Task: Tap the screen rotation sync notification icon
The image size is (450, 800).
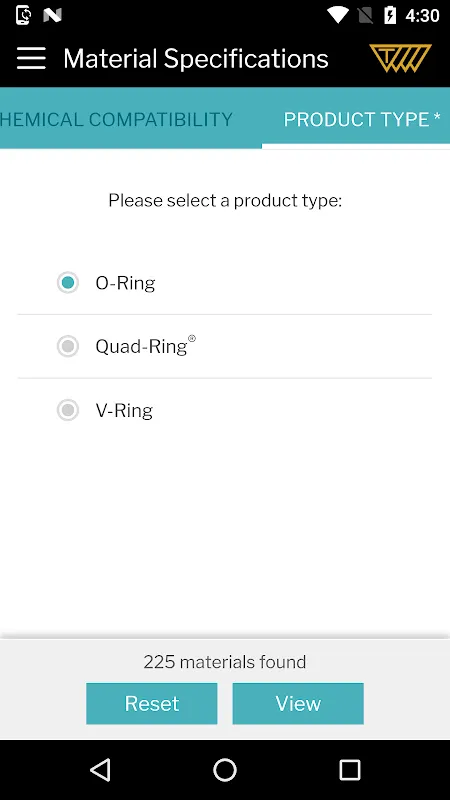Action: [x=23, y=15]
